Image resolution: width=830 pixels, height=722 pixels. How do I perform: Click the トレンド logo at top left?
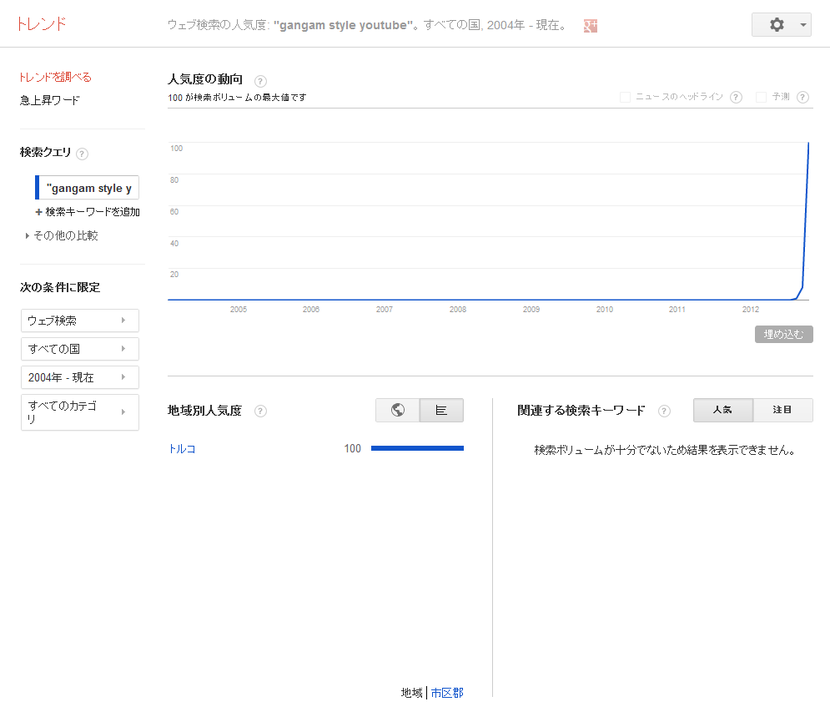click(x=41, y=24)
